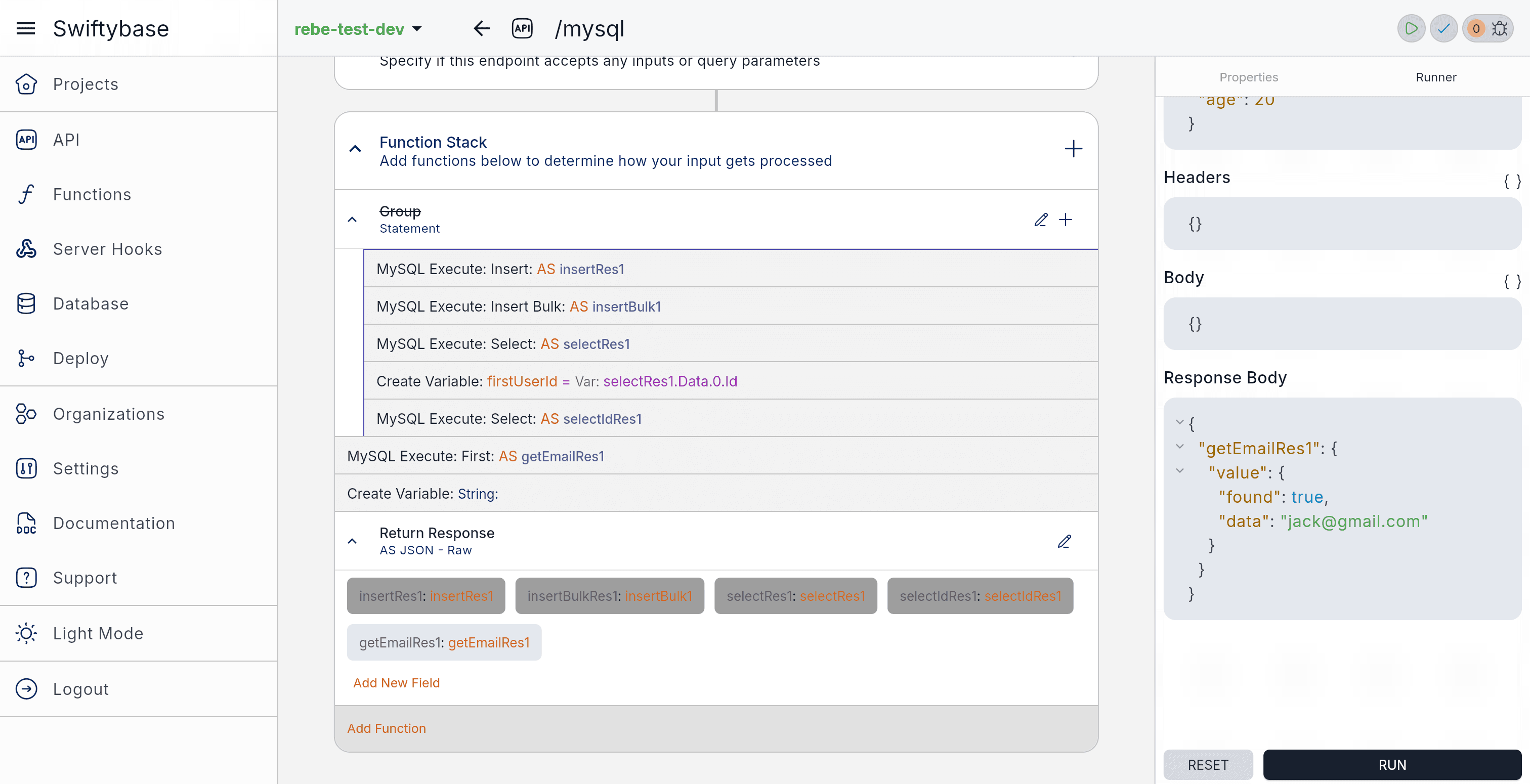Image resolution: width=1530 pixels, height=784 pixels.
Task: Click the Documentation DOC icon
Action: (26, 524)
